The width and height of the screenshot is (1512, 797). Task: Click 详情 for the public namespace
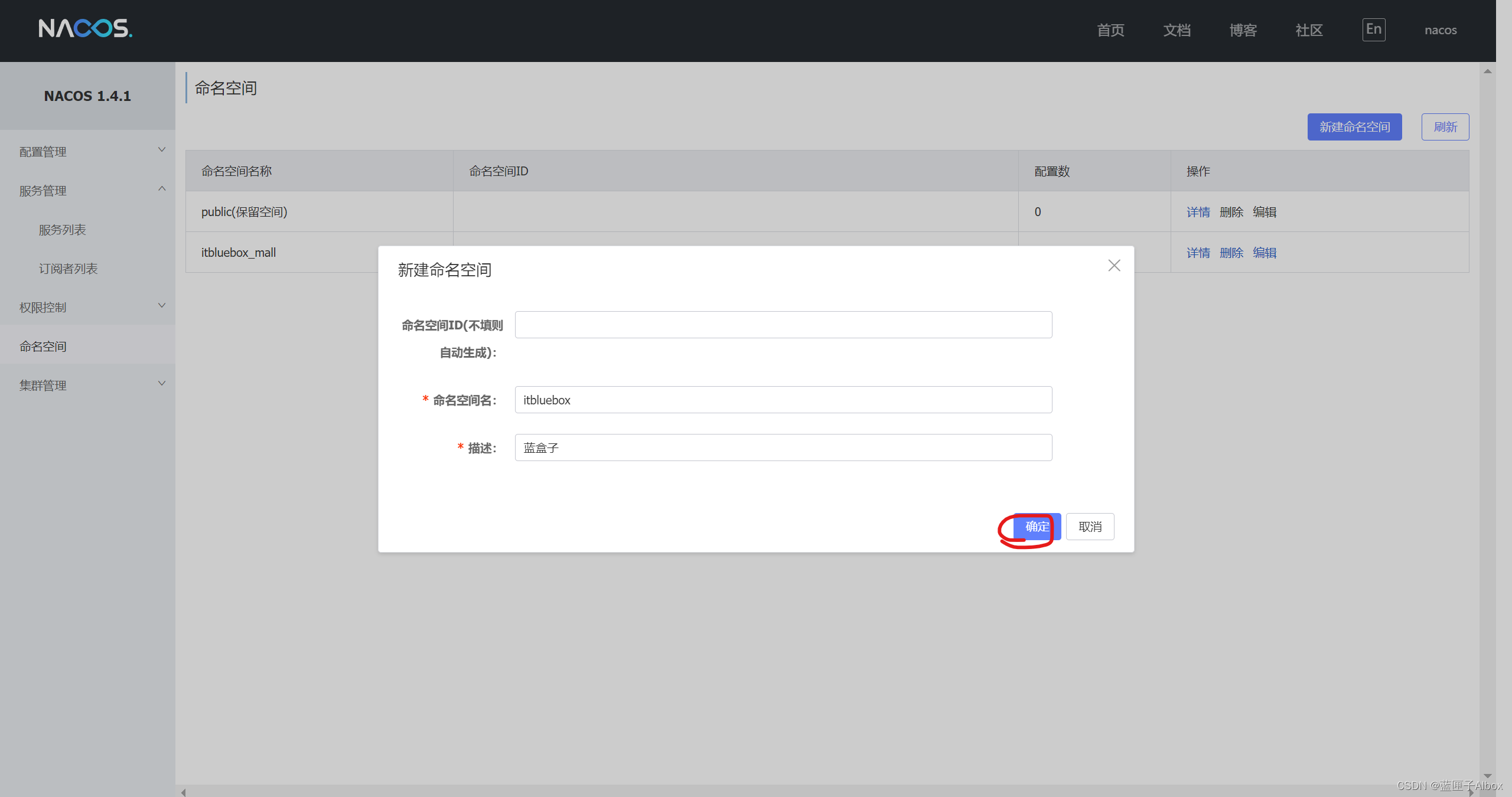click(1198, 212)
